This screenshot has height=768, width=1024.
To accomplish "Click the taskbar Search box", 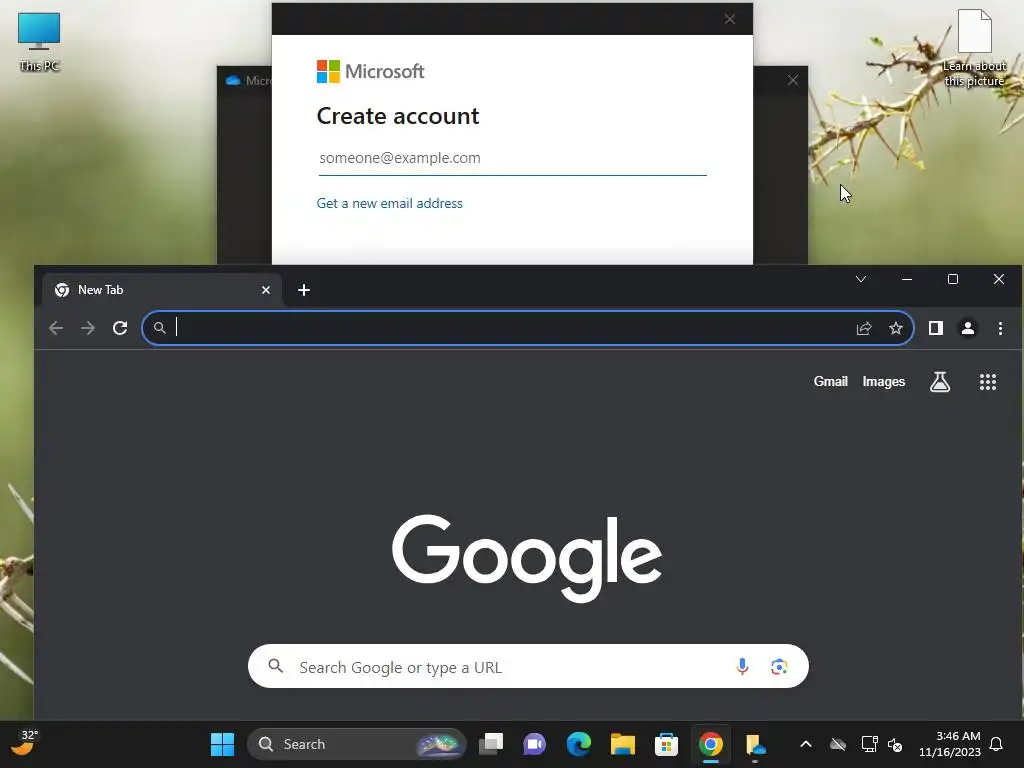I will coord(357,744).
